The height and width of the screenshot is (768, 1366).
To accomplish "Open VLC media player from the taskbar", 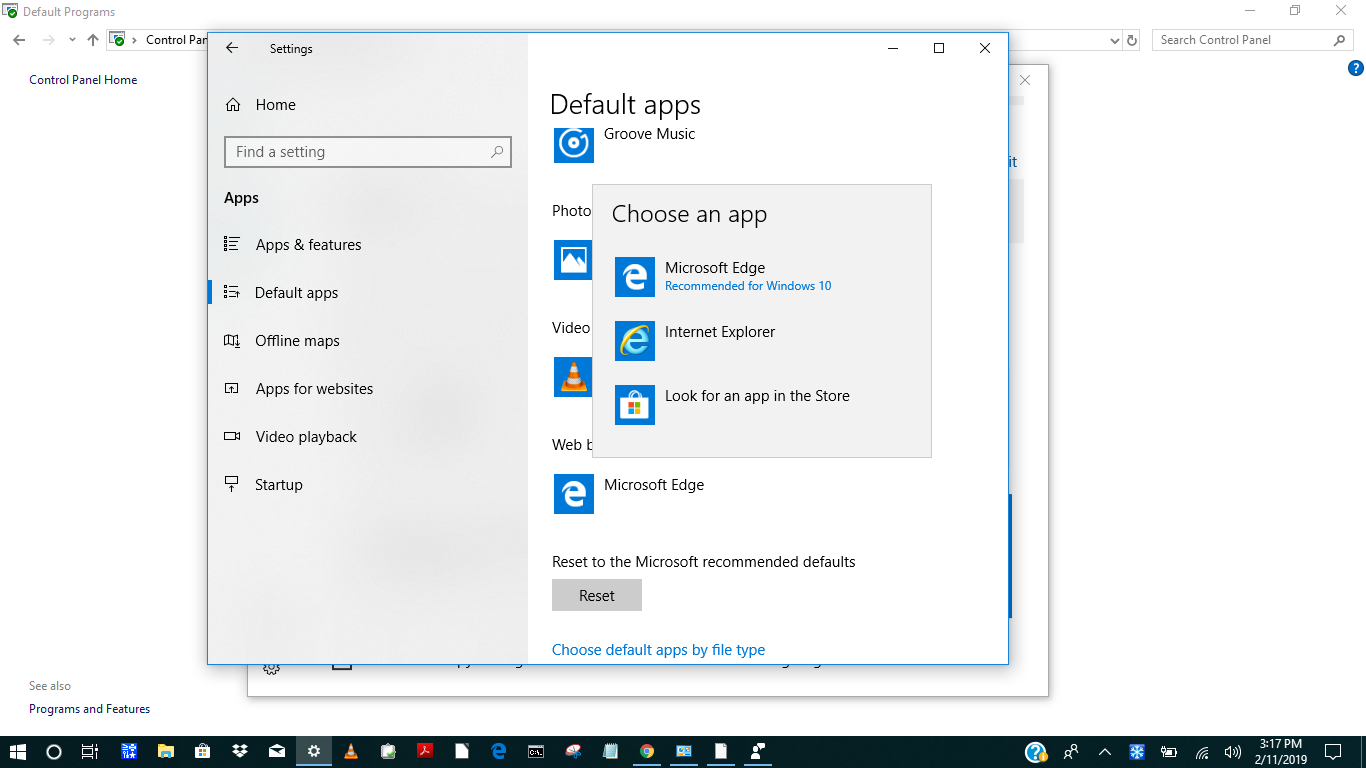I will pos(351,751).
